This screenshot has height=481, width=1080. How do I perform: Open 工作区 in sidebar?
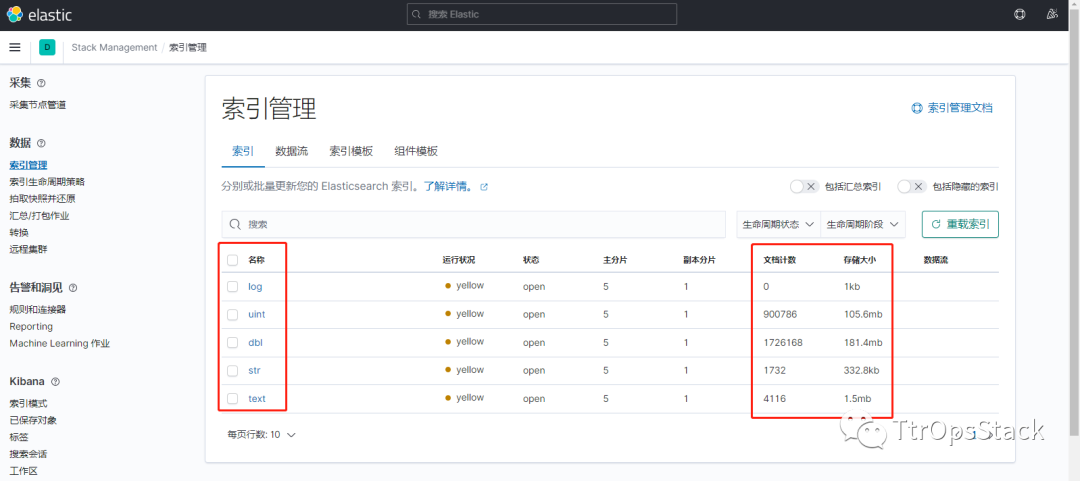(x=23, y=471)
